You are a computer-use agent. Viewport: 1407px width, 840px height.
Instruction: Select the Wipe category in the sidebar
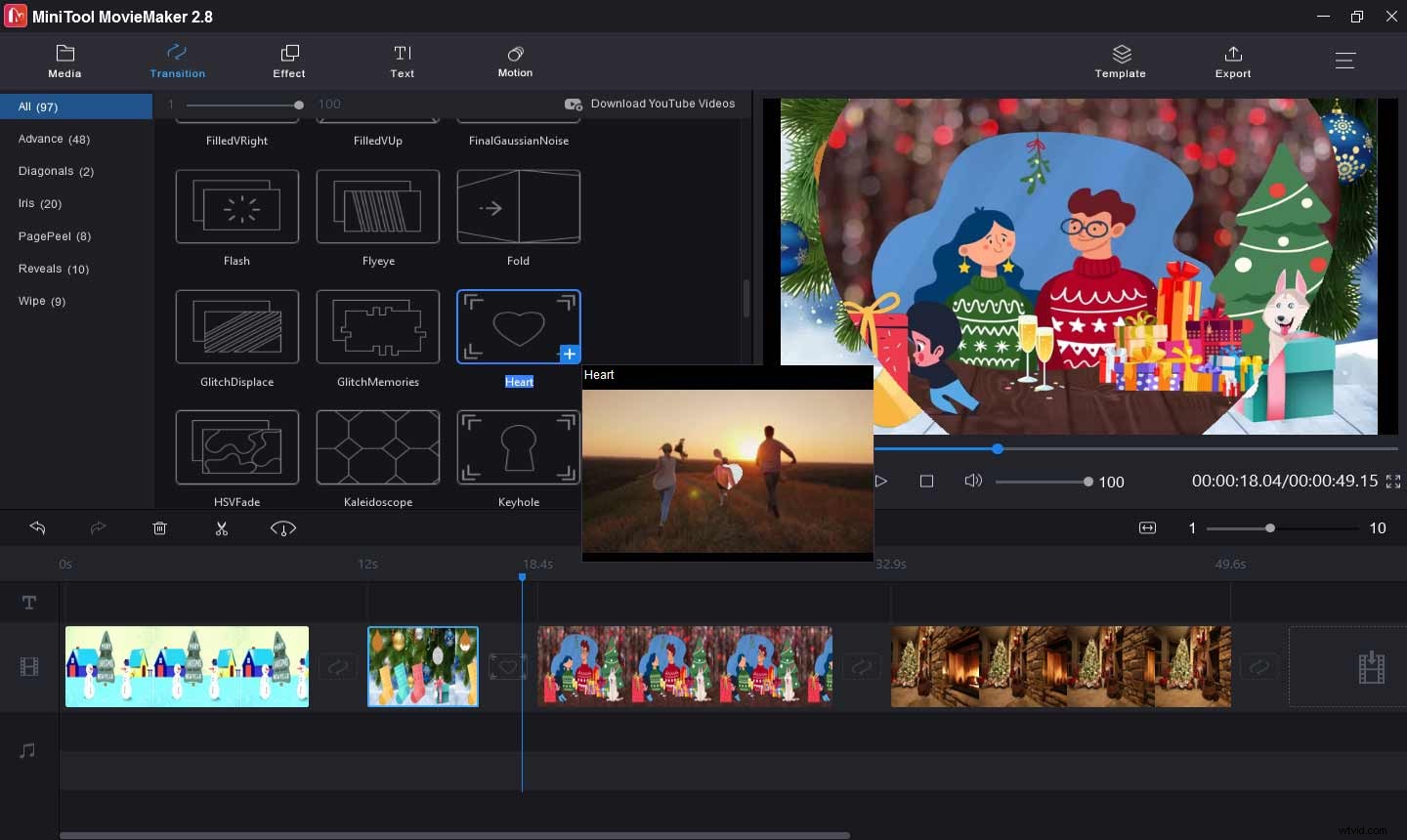(41, 301)
